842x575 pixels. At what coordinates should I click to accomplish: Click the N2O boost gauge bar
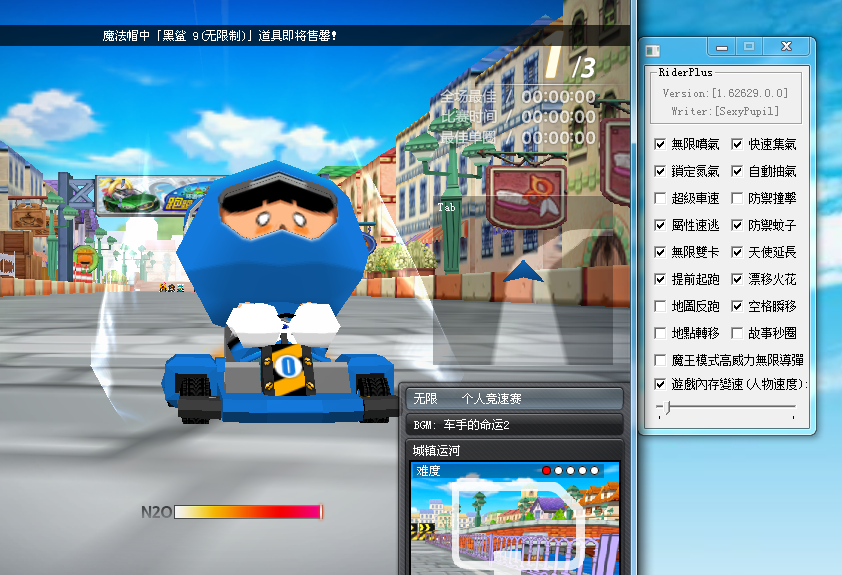pos(248,512)
